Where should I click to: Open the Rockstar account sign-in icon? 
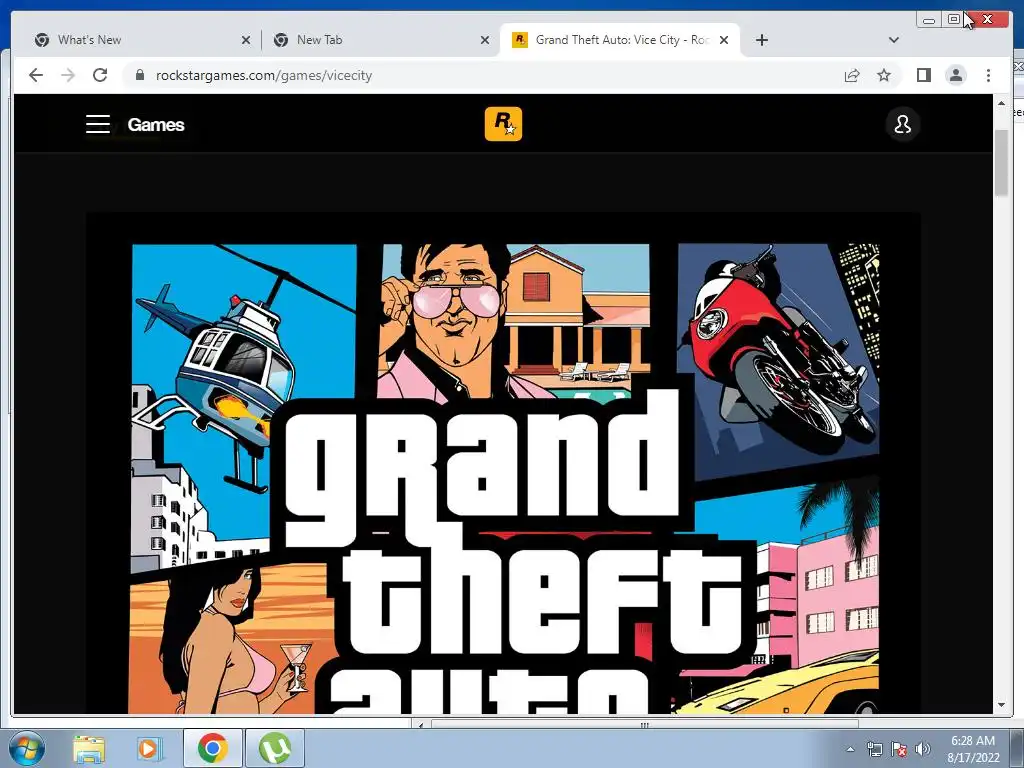903,124
